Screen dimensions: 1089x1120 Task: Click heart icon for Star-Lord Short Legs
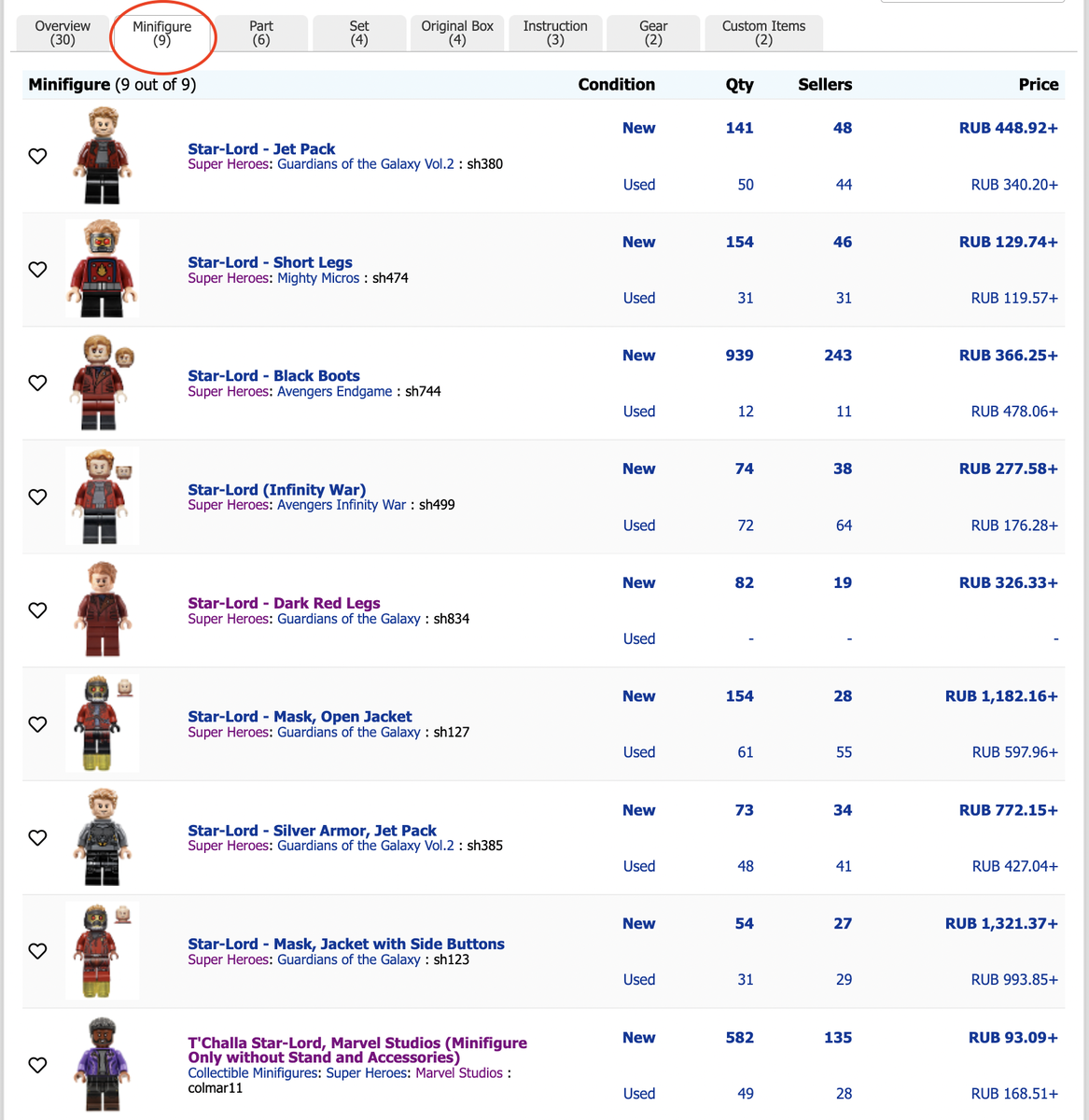click(37, 270)
